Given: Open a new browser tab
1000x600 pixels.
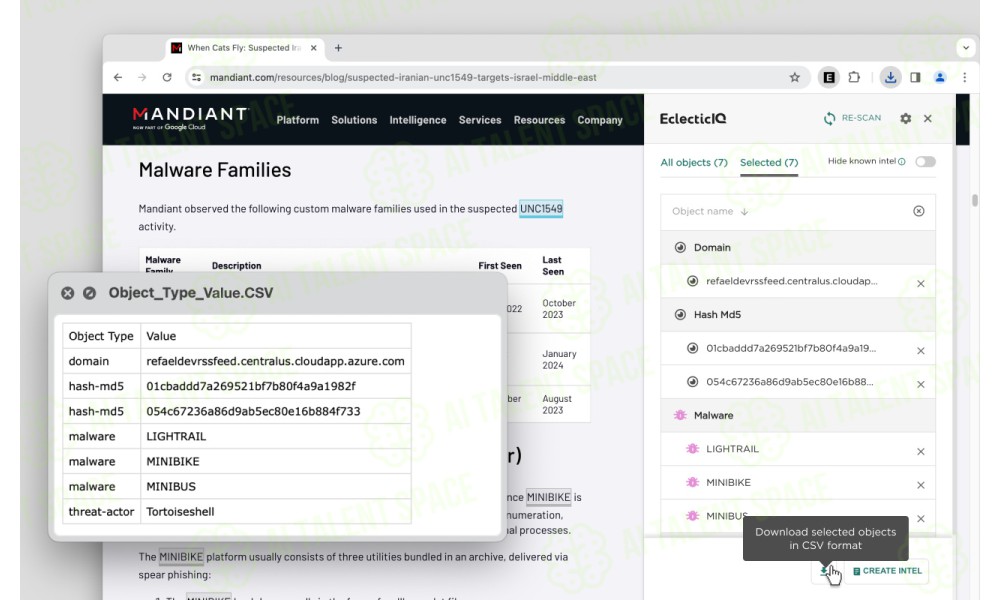Looking at the screenshot, I should coord(339,48).
